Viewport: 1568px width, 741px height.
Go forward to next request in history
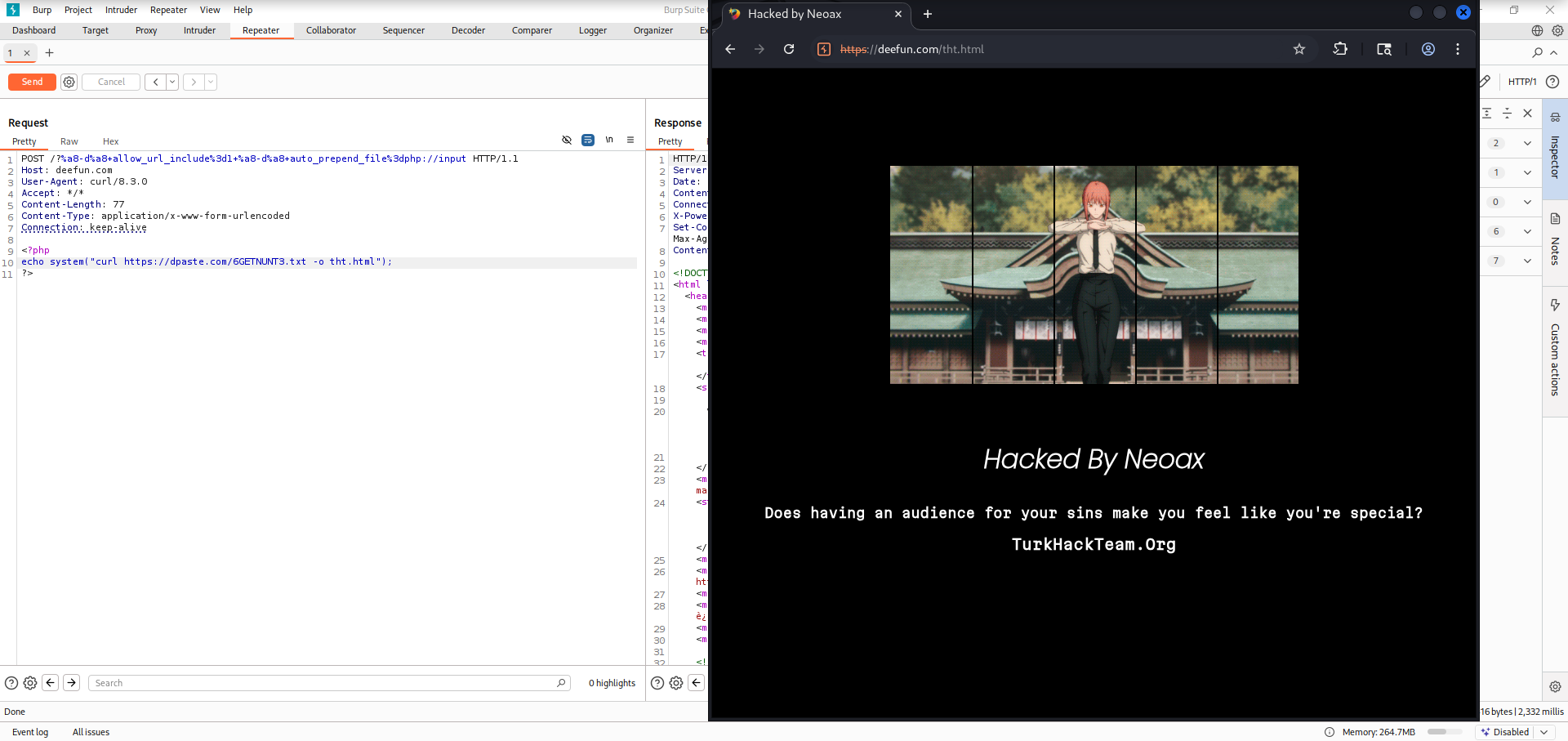coord(194,82)
